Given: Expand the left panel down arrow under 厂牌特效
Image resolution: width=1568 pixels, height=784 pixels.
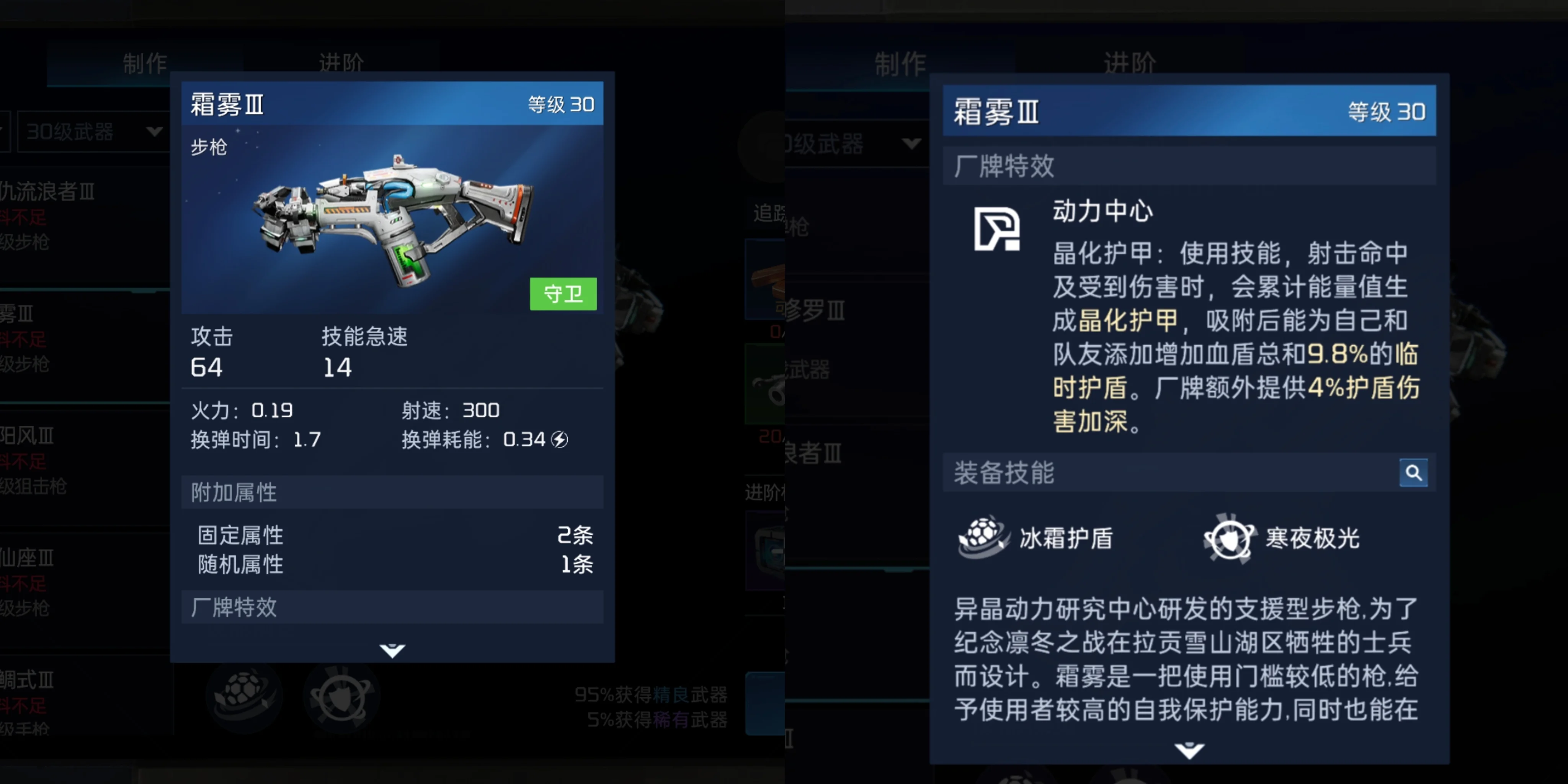Looking at the screenshot, I should click(392, 650).
